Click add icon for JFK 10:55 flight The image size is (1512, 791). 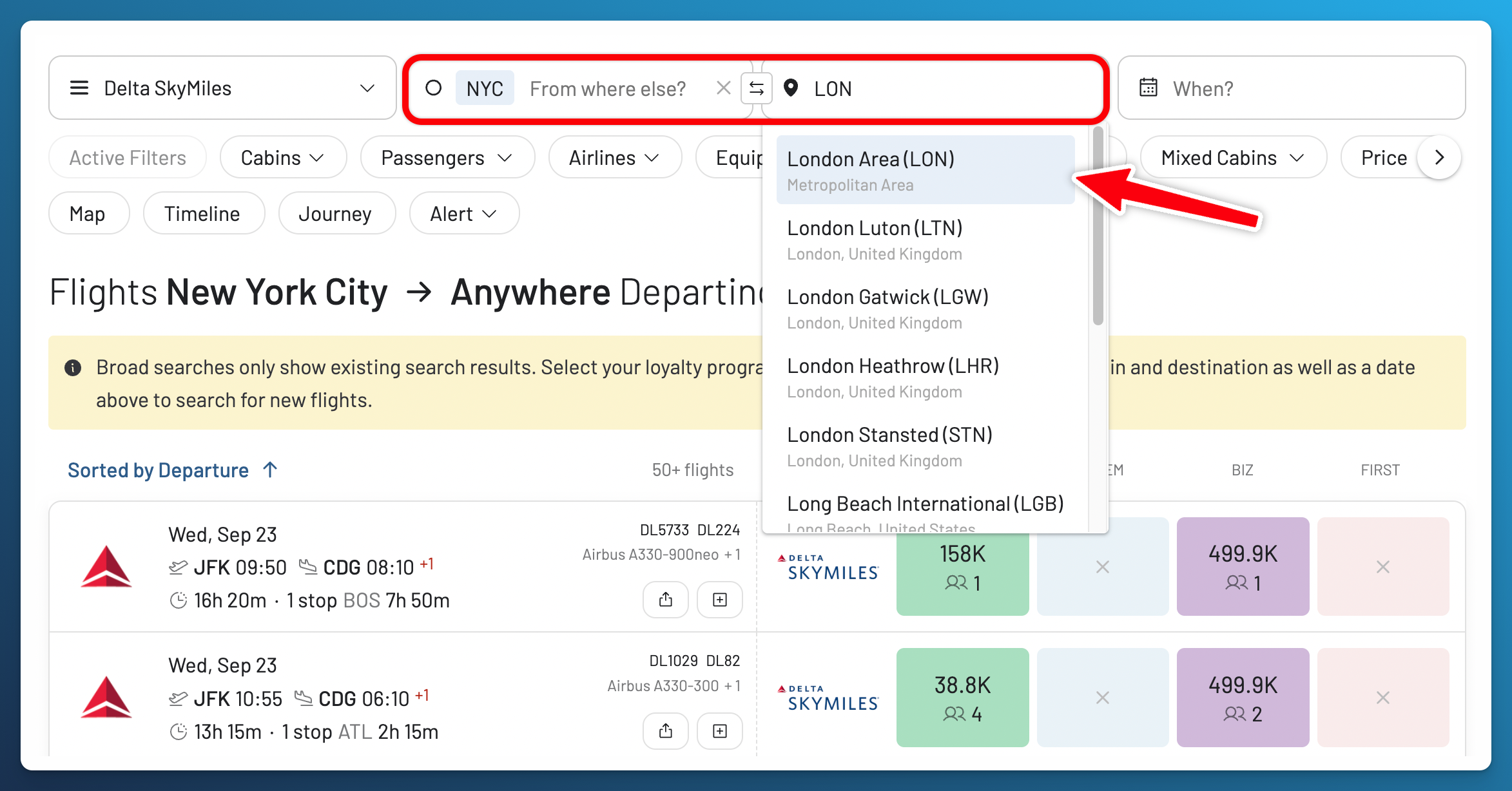click(720, 730)
